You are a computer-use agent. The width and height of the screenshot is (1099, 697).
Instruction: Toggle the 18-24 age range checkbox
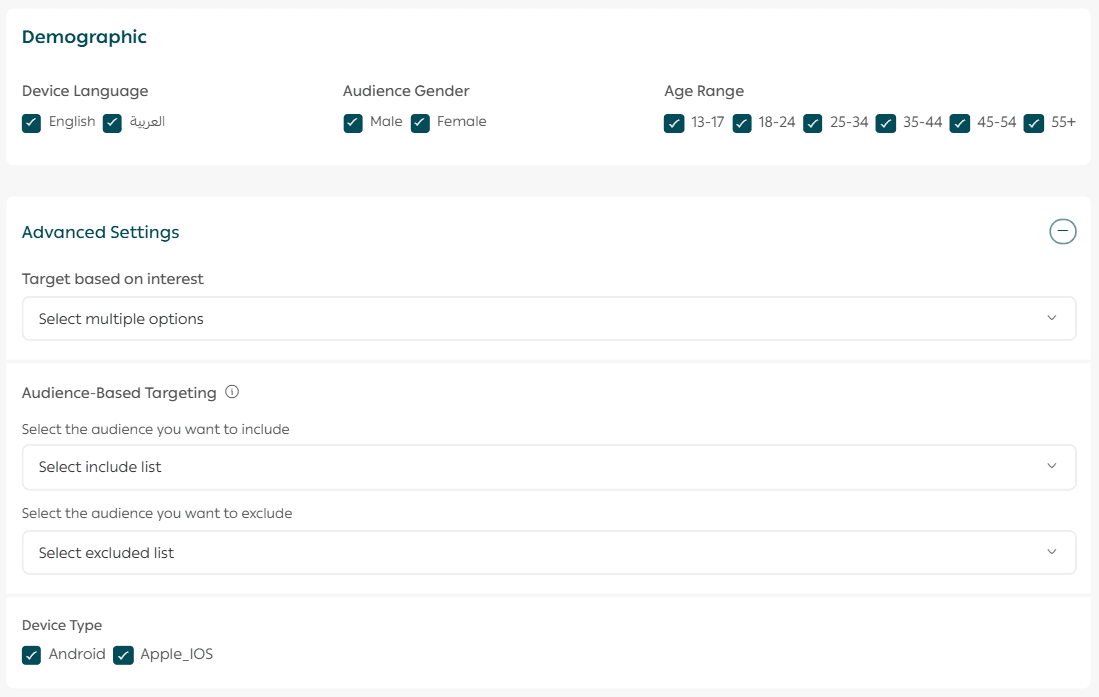[x=742, y=123]
